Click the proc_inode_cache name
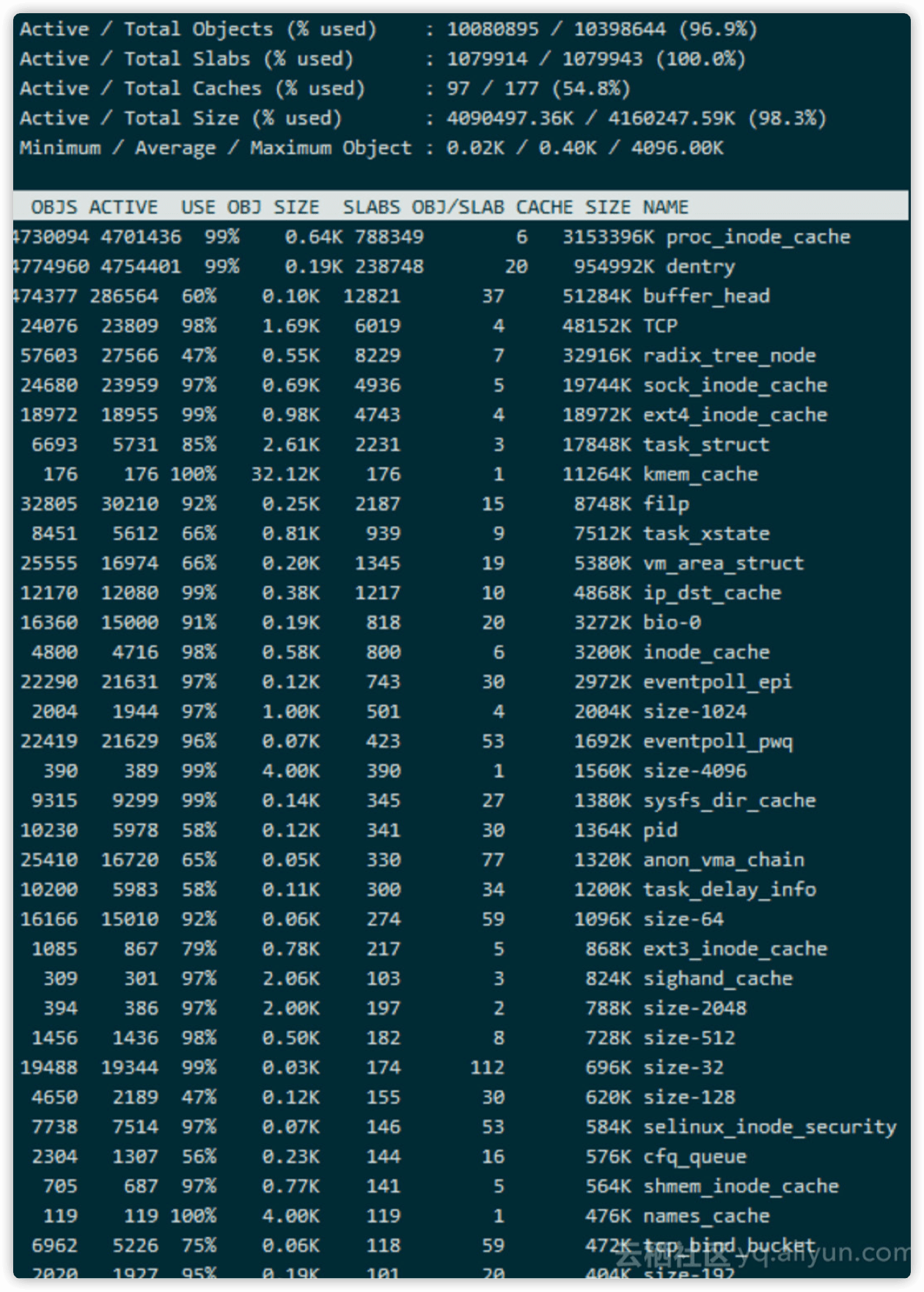 pyautogui.click(x=758, y=238)
